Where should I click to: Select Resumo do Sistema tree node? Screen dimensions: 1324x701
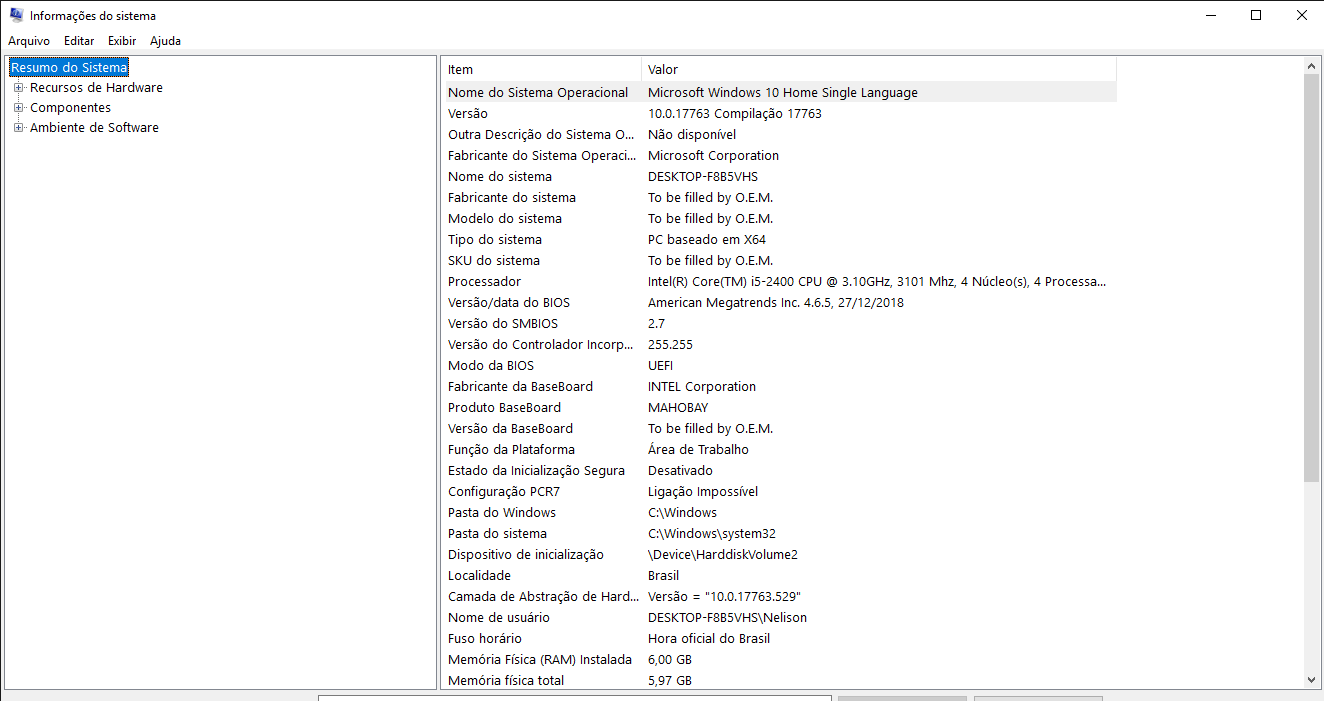point(69,68)
